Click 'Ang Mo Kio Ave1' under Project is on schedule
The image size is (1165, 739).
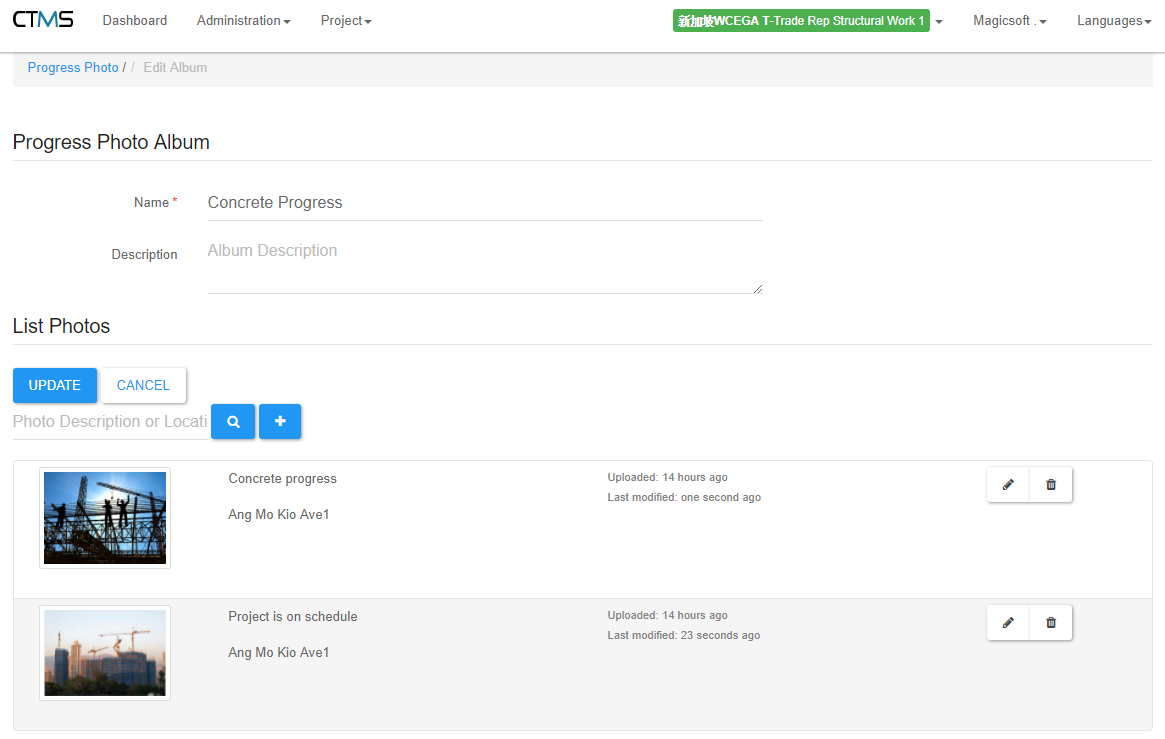279,653
